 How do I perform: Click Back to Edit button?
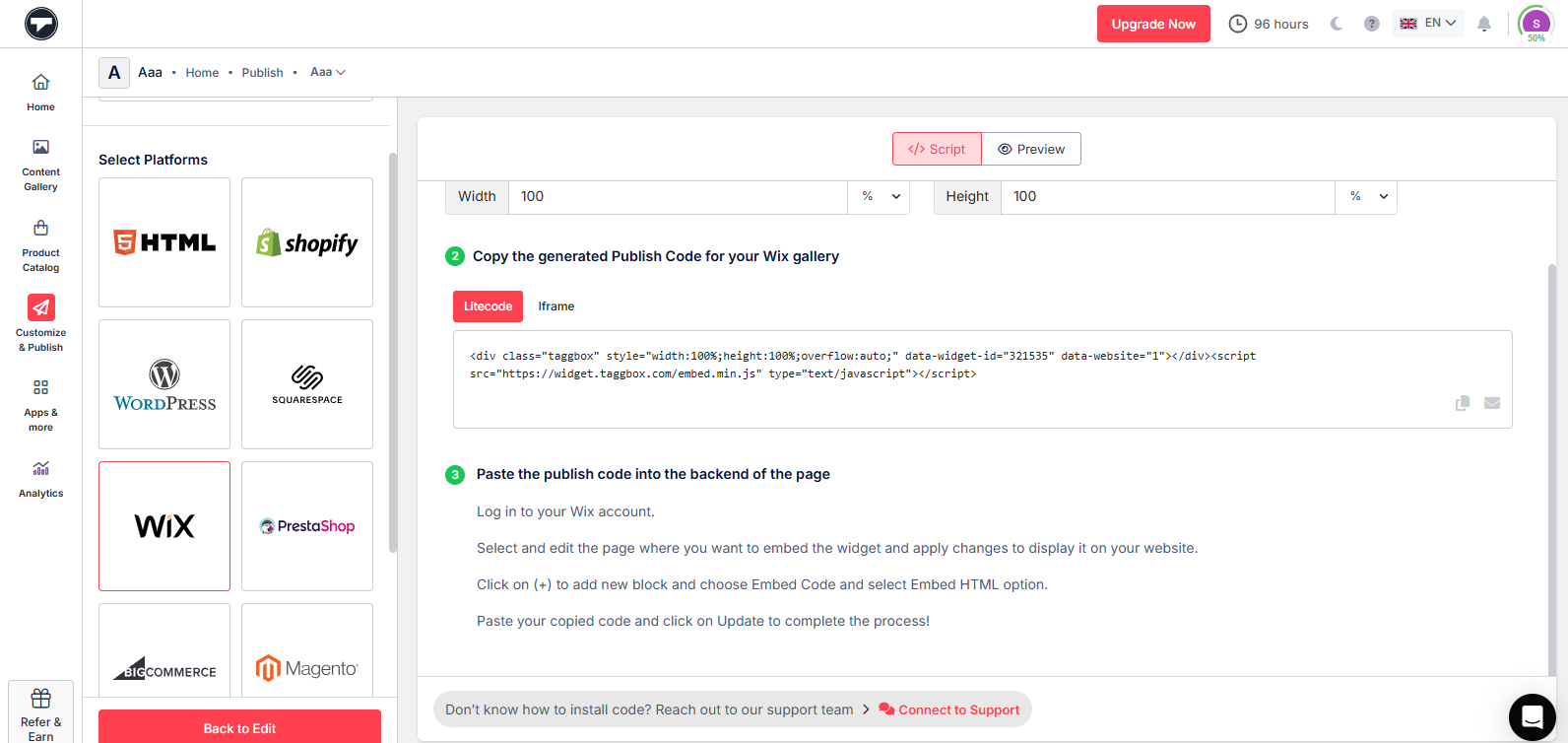(239, 727)
